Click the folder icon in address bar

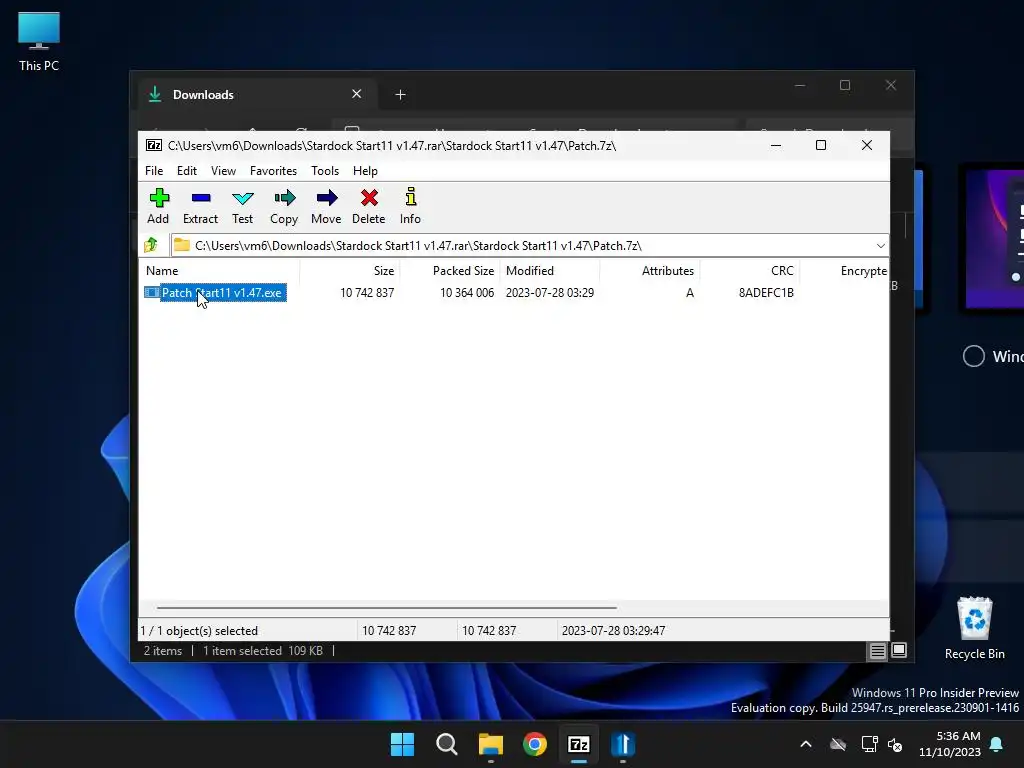pyautogui.click(x=182, y=246)
